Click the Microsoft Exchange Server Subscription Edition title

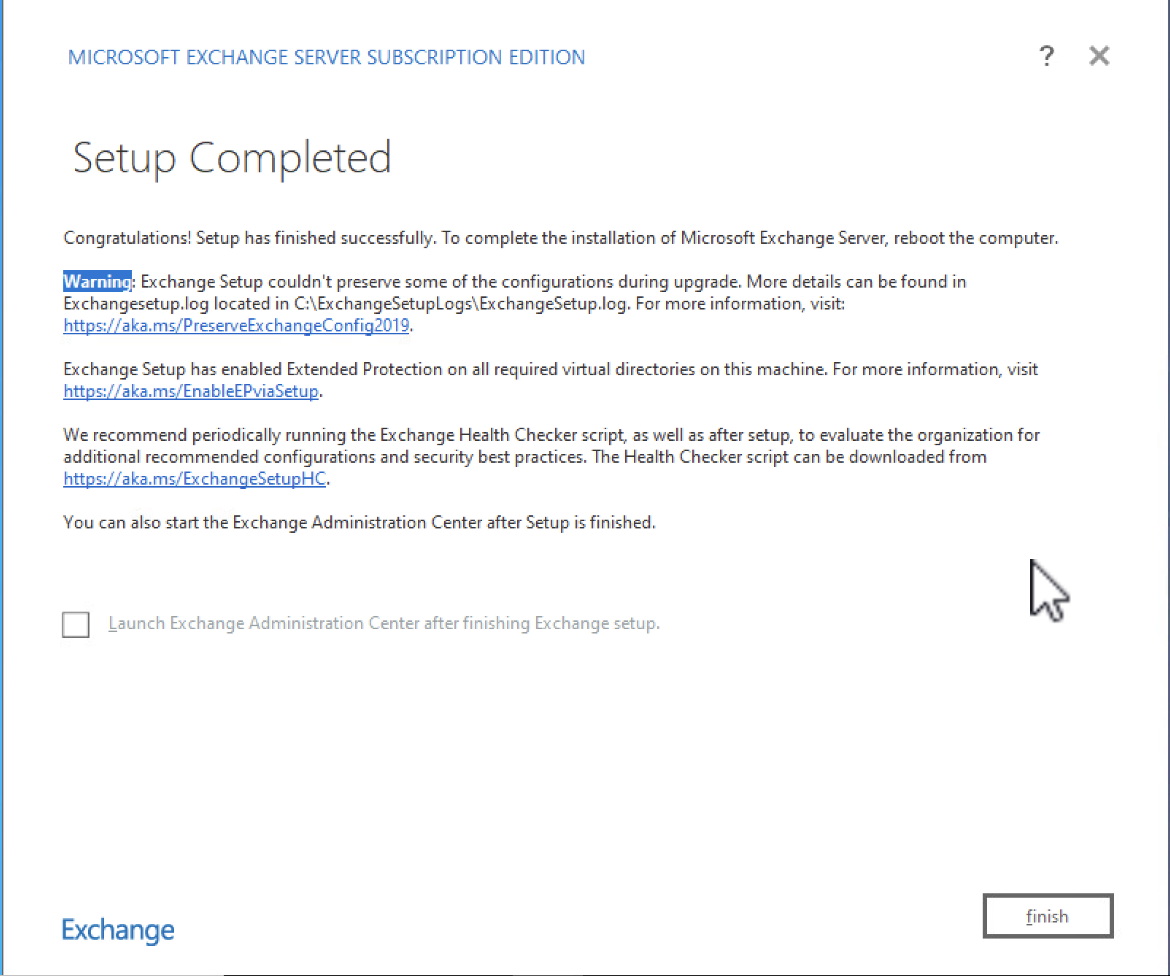tap(326, 57)
